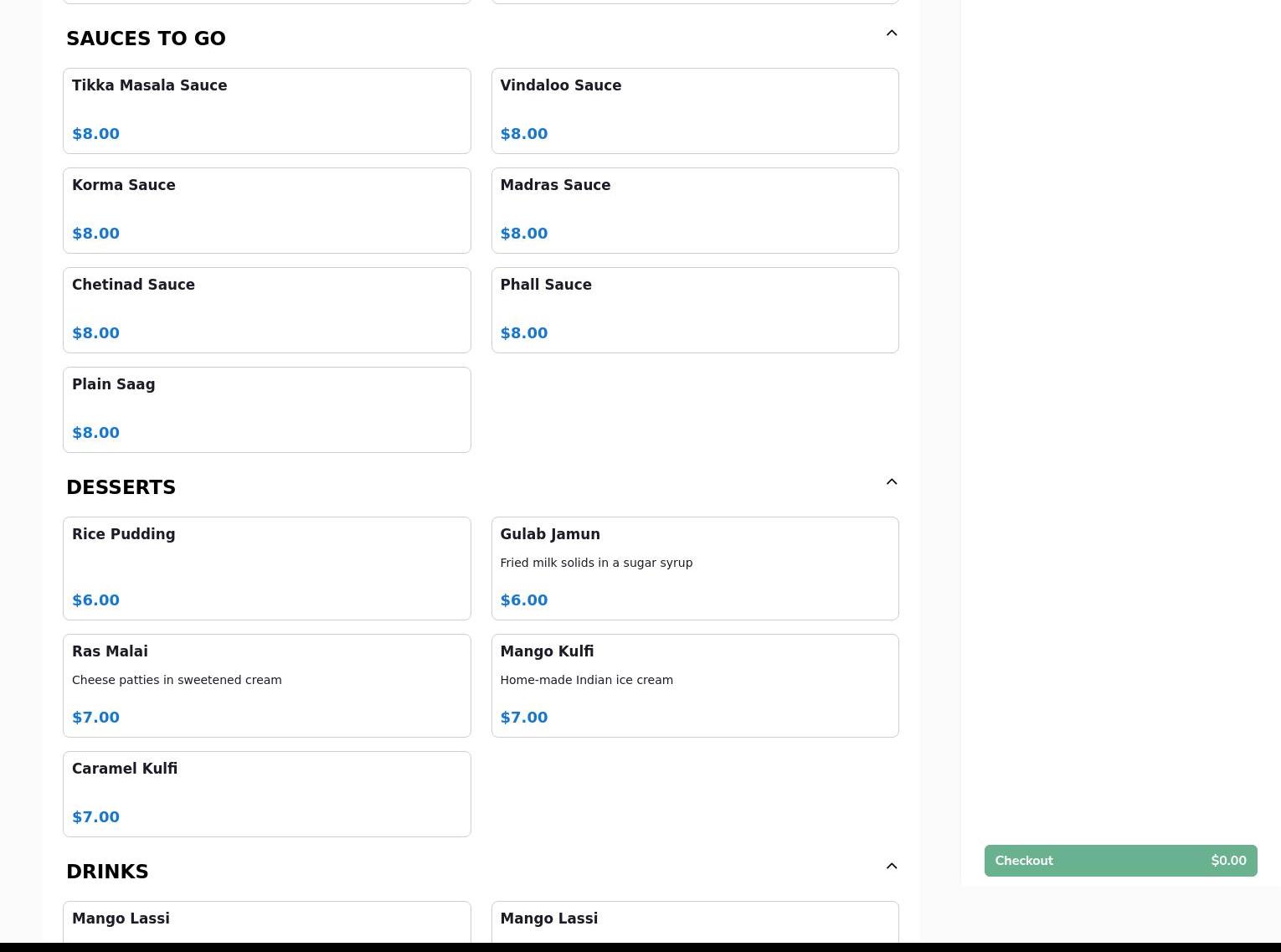Click the Sauces To Go heading

pyautogui.click(x=147, y=39)
